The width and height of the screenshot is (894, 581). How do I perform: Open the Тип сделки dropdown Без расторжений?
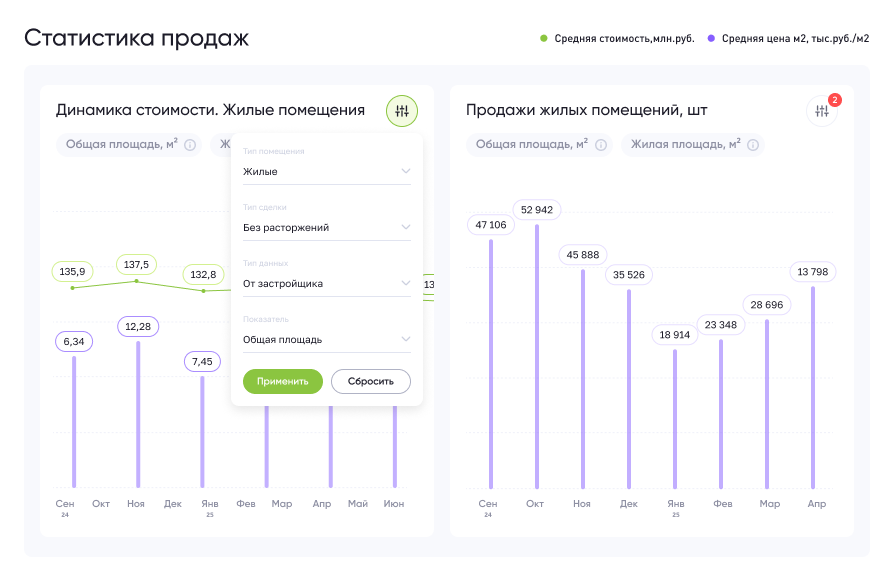327,227
